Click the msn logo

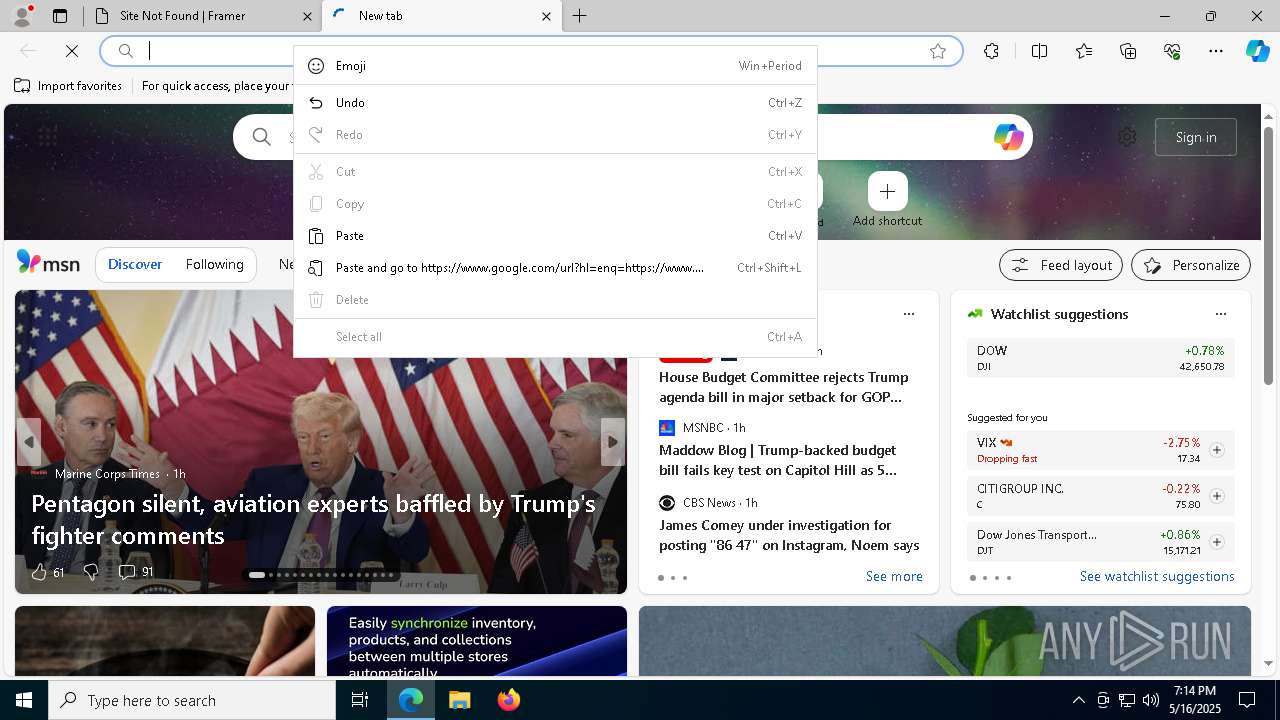tap(48, 263)
